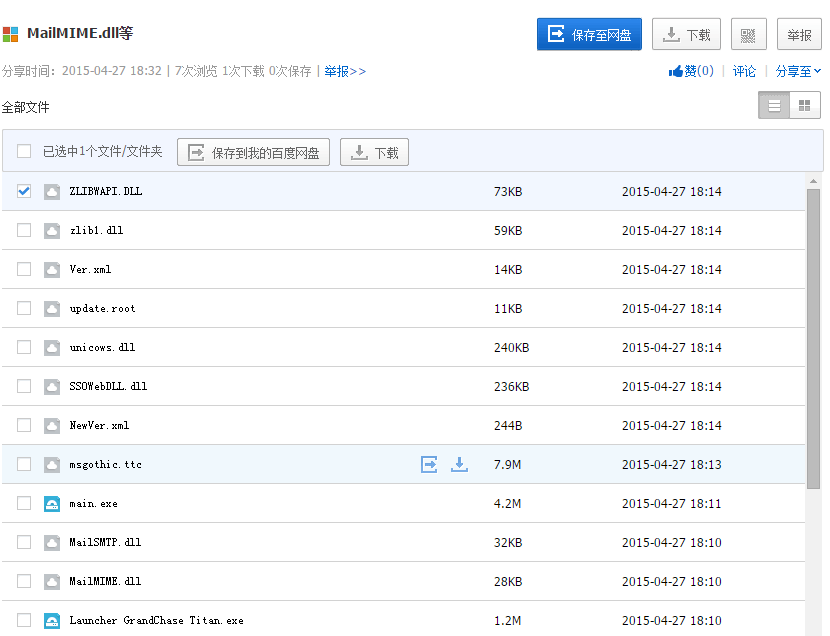Toggle the select-all files checkbox

pos(24,151)
